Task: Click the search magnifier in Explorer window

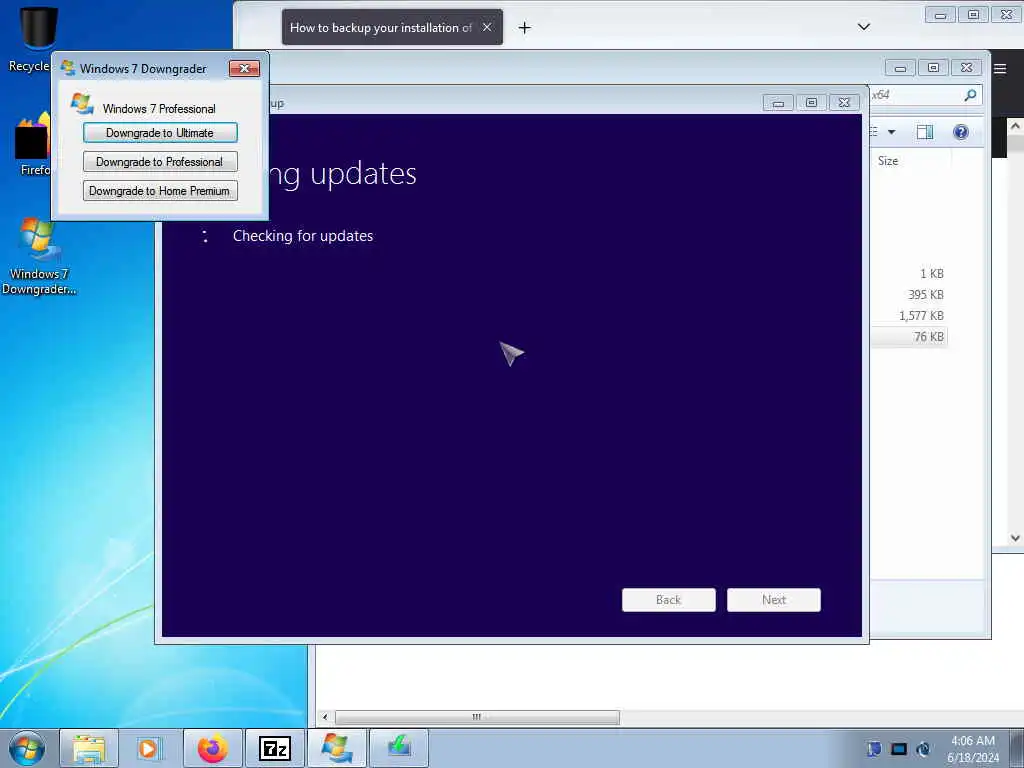Action: point(970,95)
